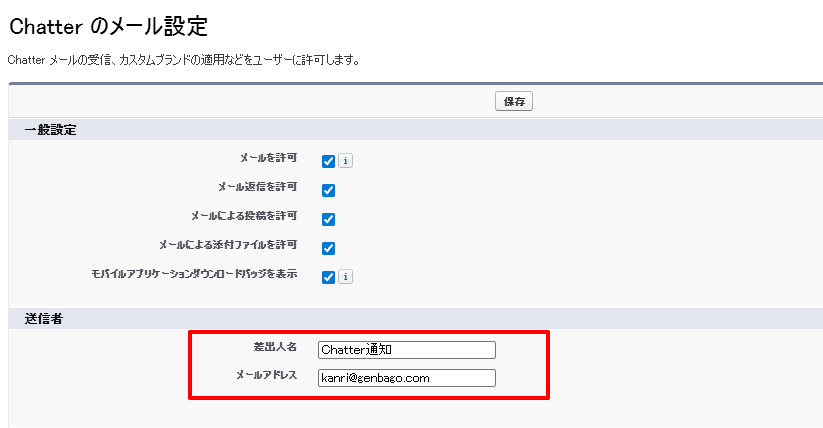Toggle メールによる添付ファイルを許可 checkbox
The image size is (823, 428).
coord(328,248)
